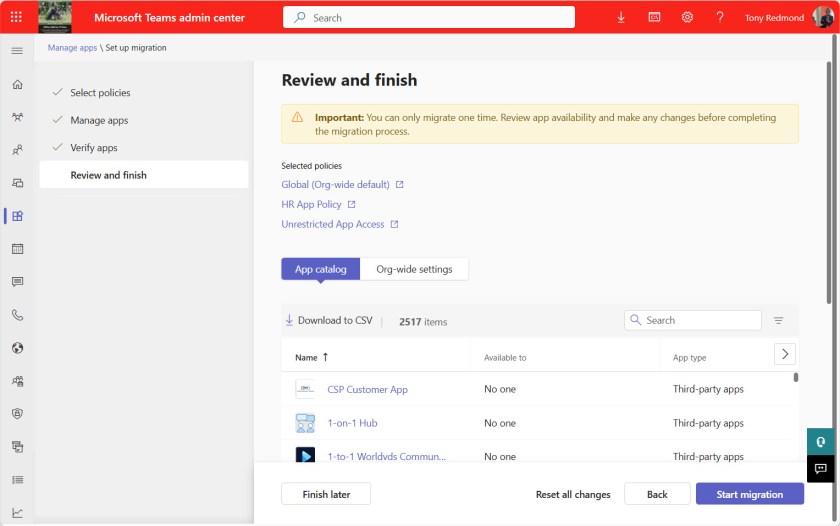Image resolution: width=840 pixels, height=526 pixels.
Task: Open Locations globe icon in sidebar
Action: 17,348
